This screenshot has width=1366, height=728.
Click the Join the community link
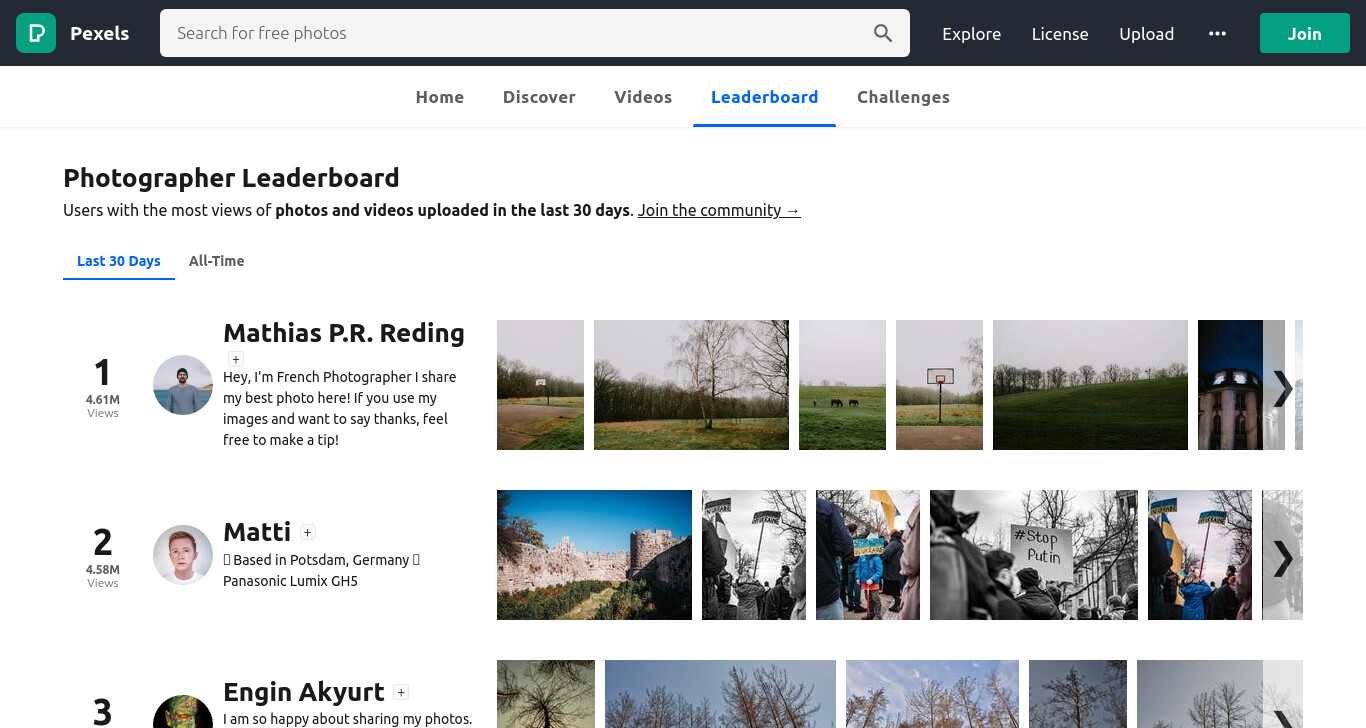click(x=719, y=210)
